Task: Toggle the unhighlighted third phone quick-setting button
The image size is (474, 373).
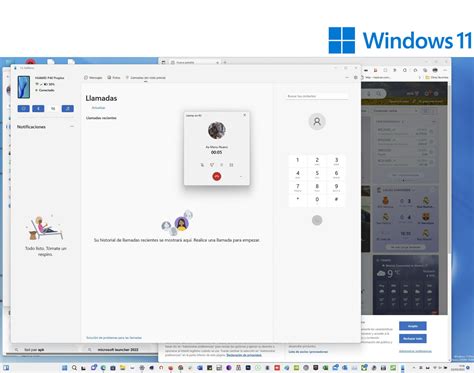Action: 53,109
